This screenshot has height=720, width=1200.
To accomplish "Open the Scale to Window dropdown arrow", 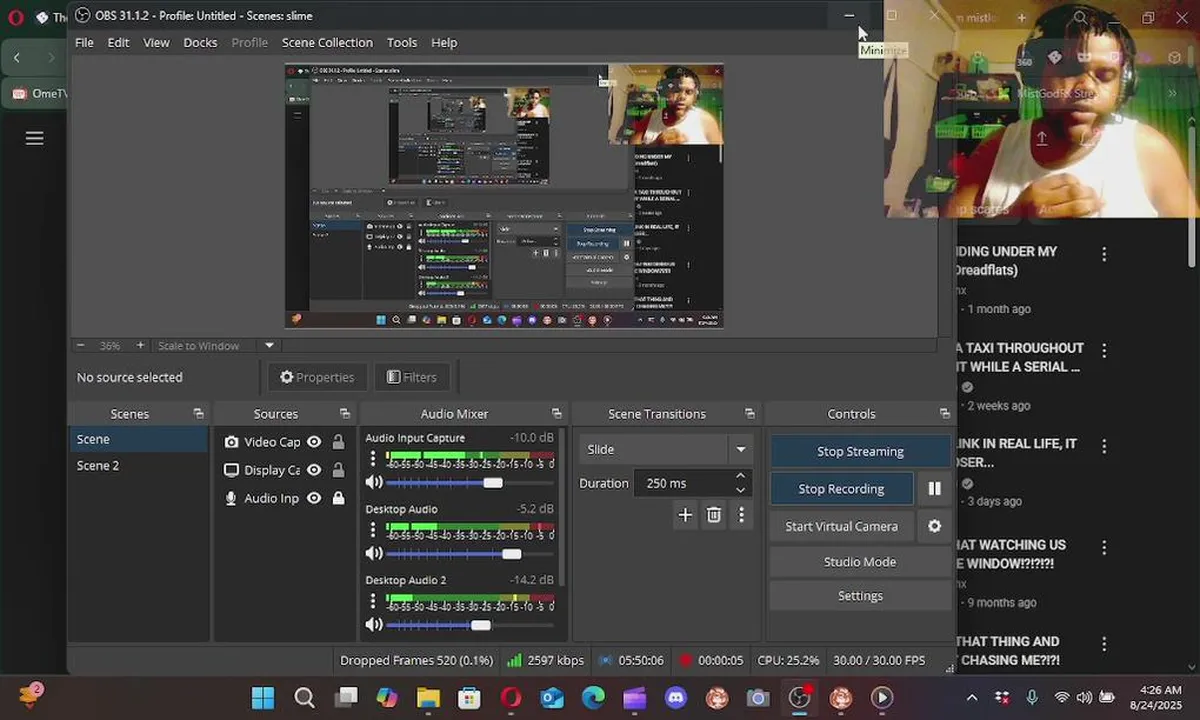I will (x=269, y=345).
